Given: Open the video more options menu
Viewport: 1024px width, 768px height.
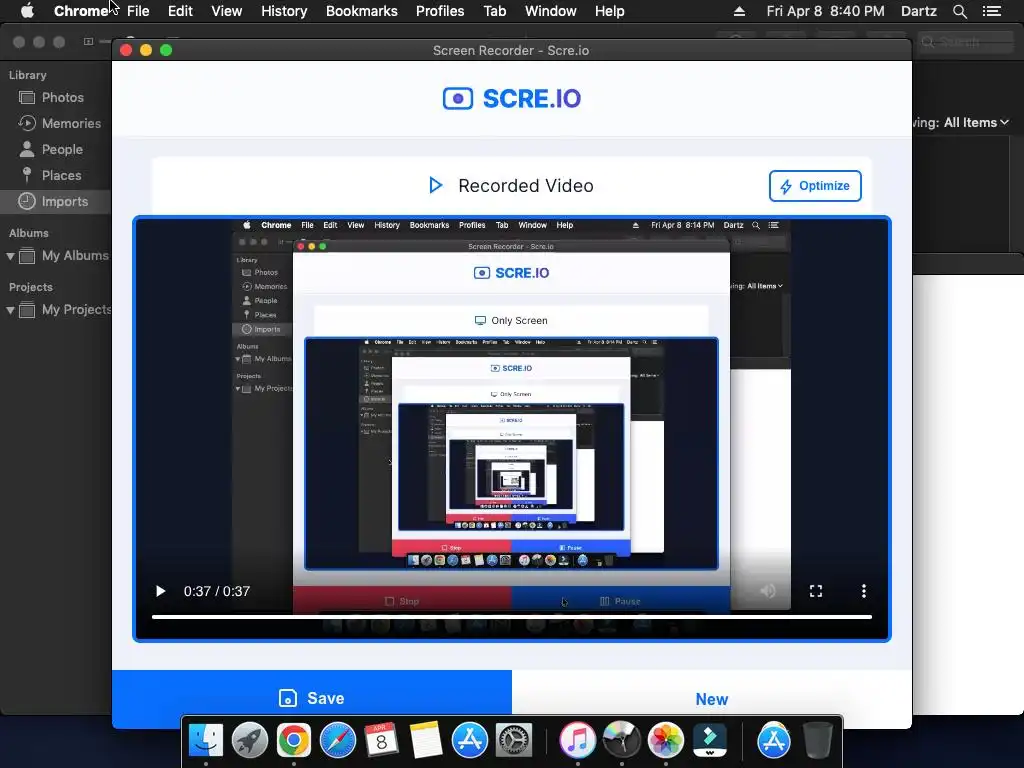Looking at the screenshot, I should (863, 591).
